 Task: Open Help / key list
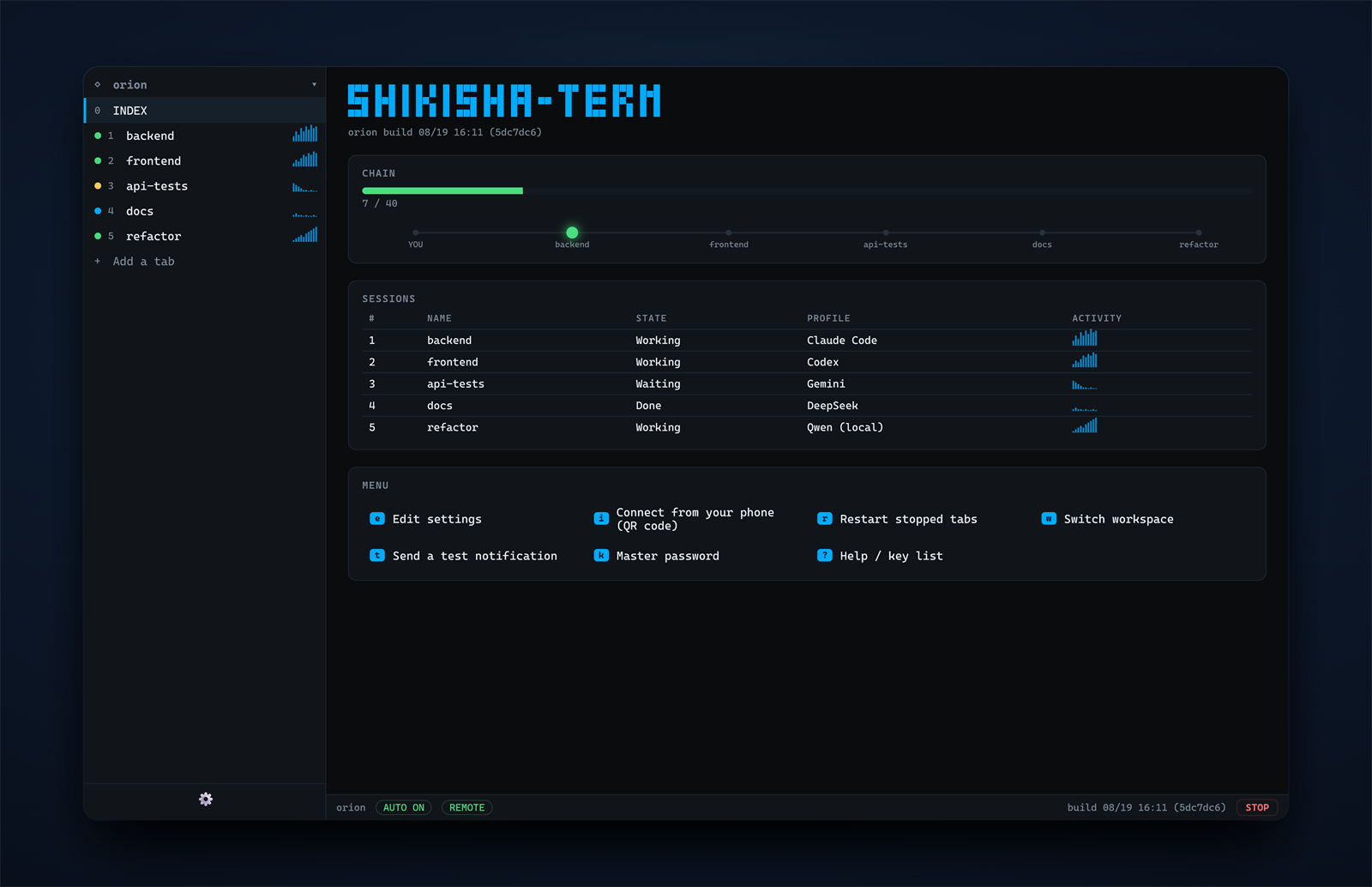tap(891, 556)
